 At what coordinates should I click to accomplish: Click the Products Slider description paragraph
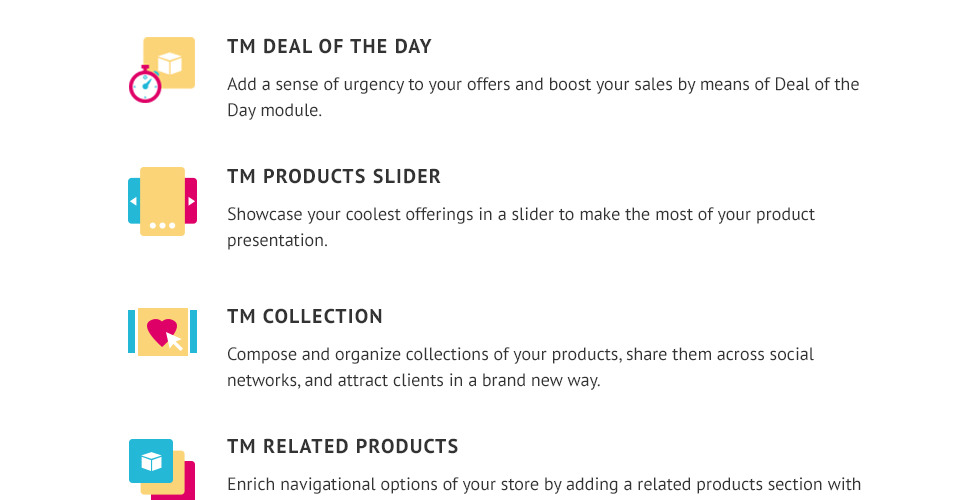[521, 227]
